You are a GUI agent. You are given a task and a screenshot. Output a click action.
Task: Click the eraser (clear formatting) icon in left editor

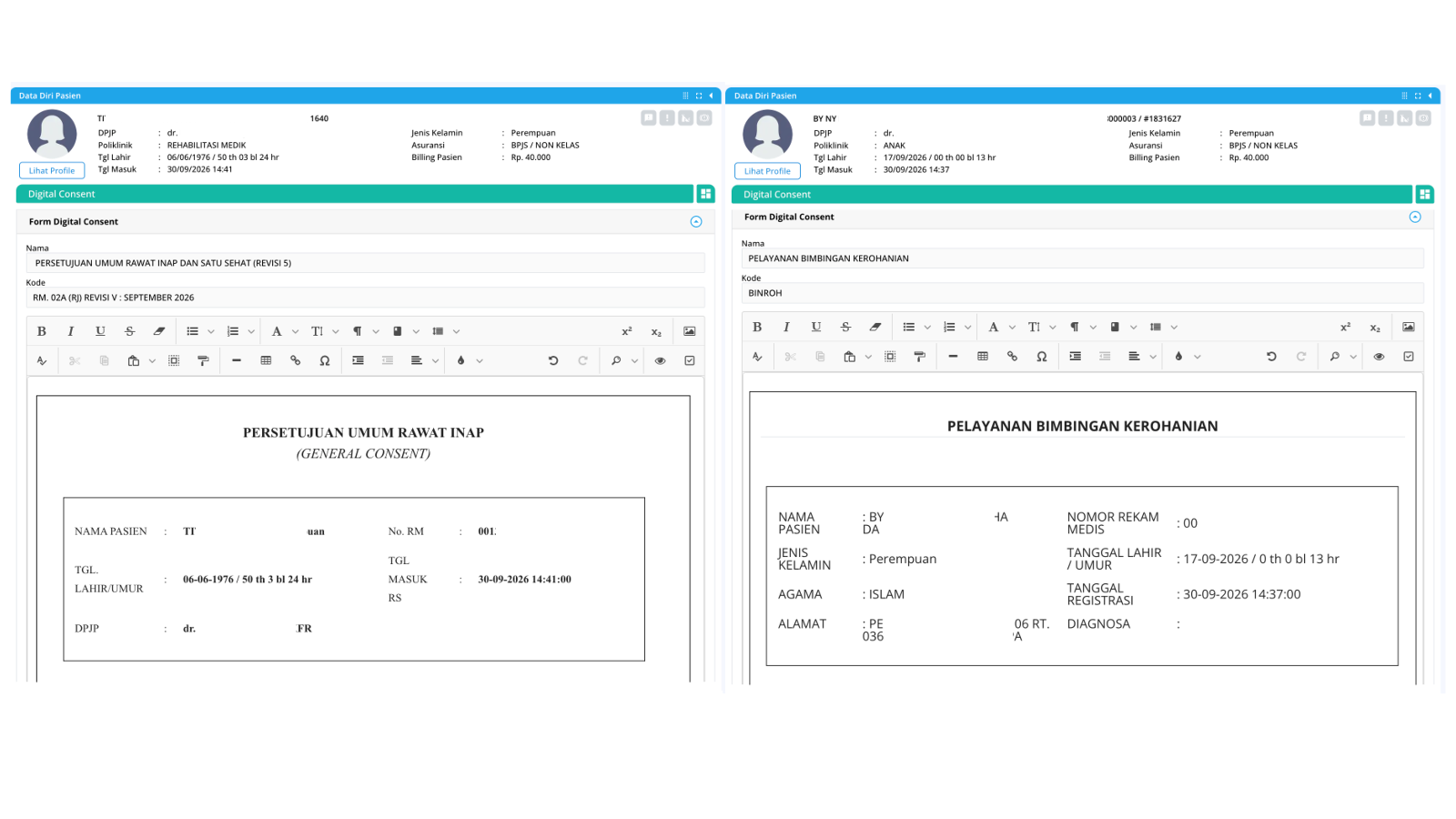pos(159,331)
